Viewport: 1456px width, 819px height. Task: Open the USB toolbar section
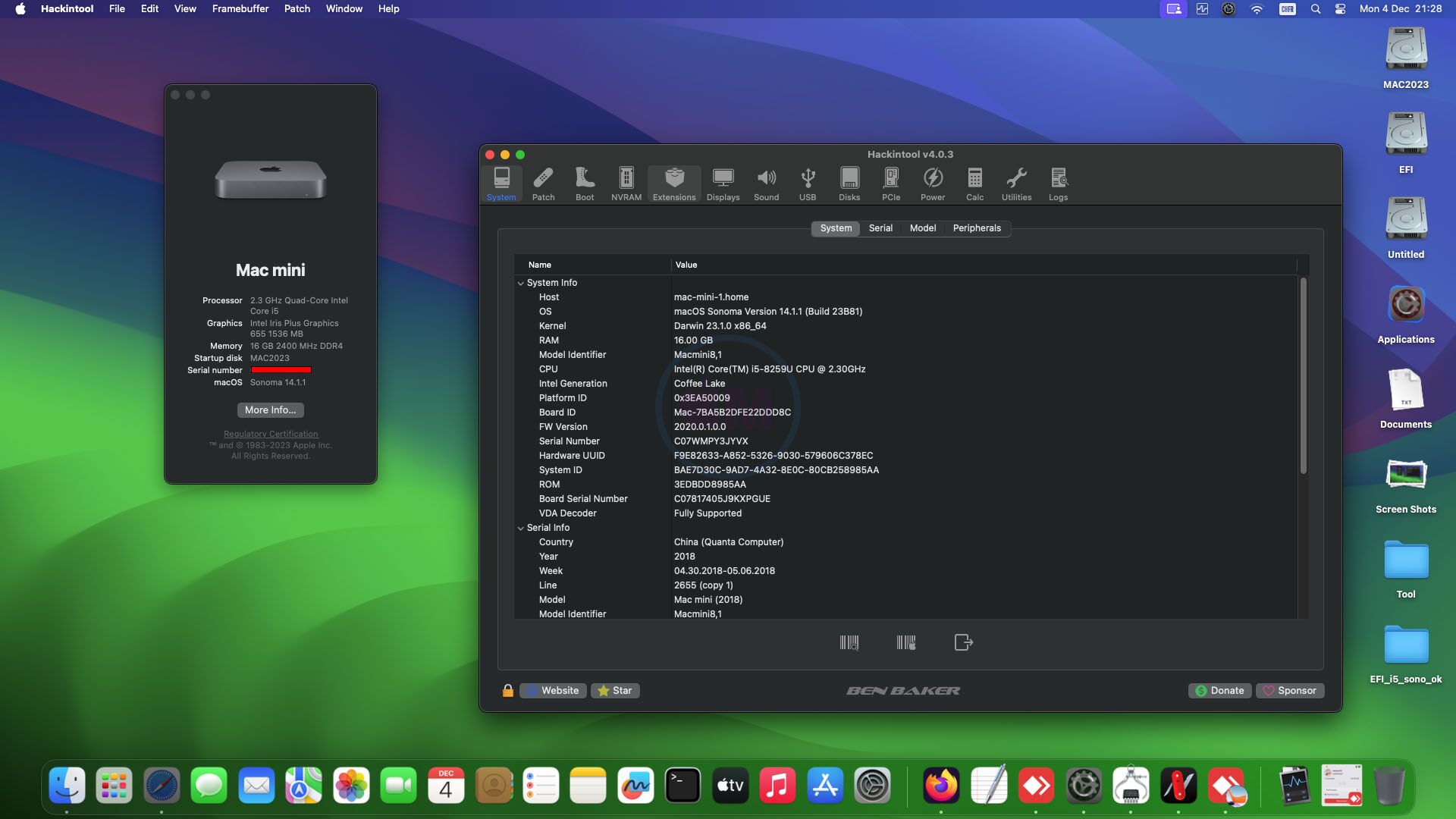[x=808, y=184]
